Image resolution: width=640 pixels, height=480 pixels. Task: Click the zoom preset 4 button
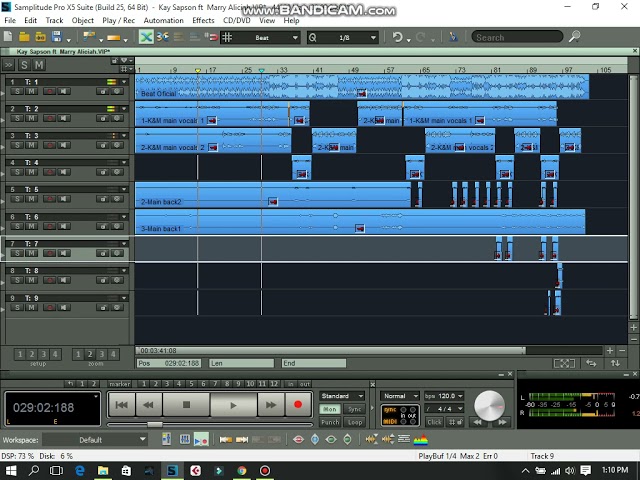click(x=113, y=354)
